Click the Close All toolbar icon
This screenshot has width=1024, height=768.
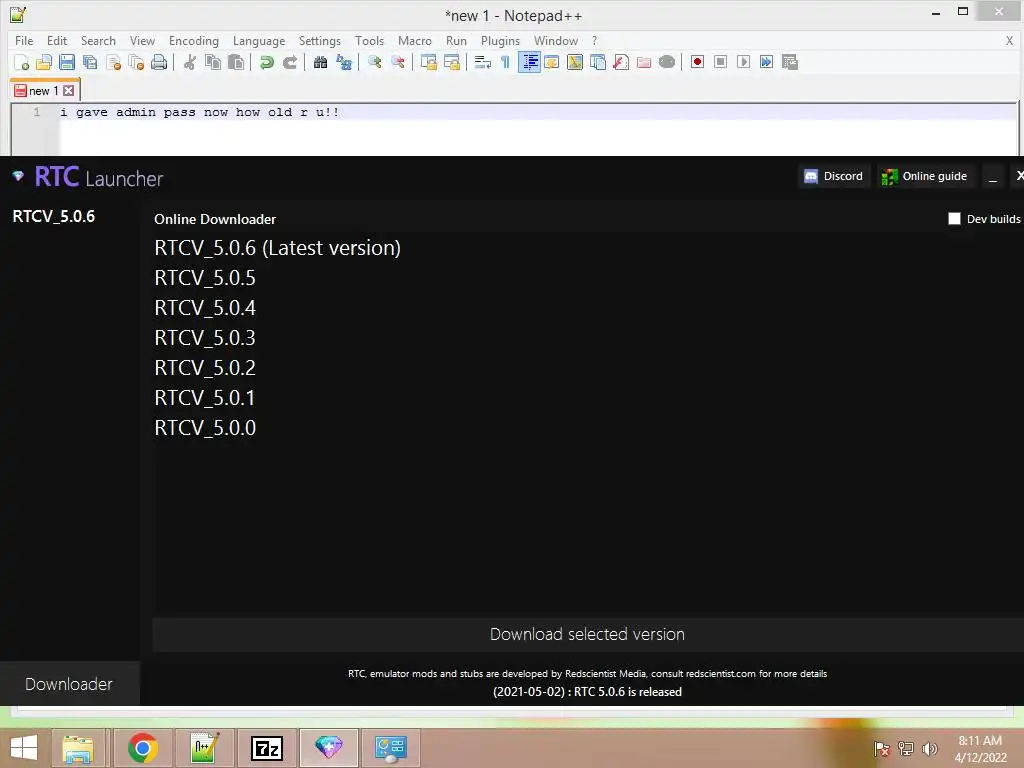[136, 62]
